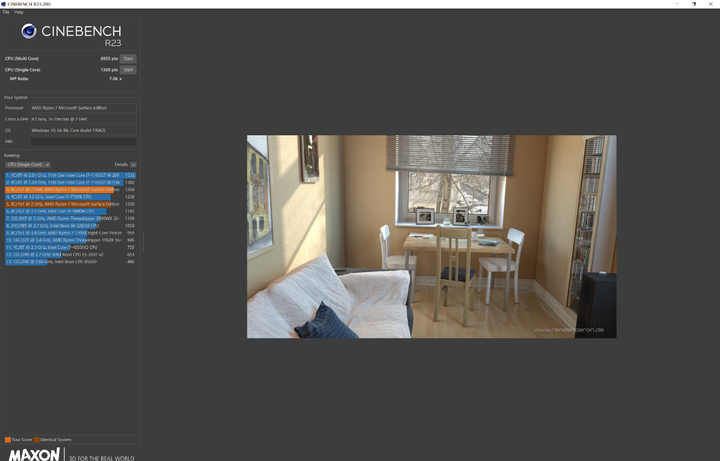The height and width of the screenshot is (461, 720).
Task: Select ranking row 5 AMD Ryzen 7 Surface Edition
Action: [70, 204]
